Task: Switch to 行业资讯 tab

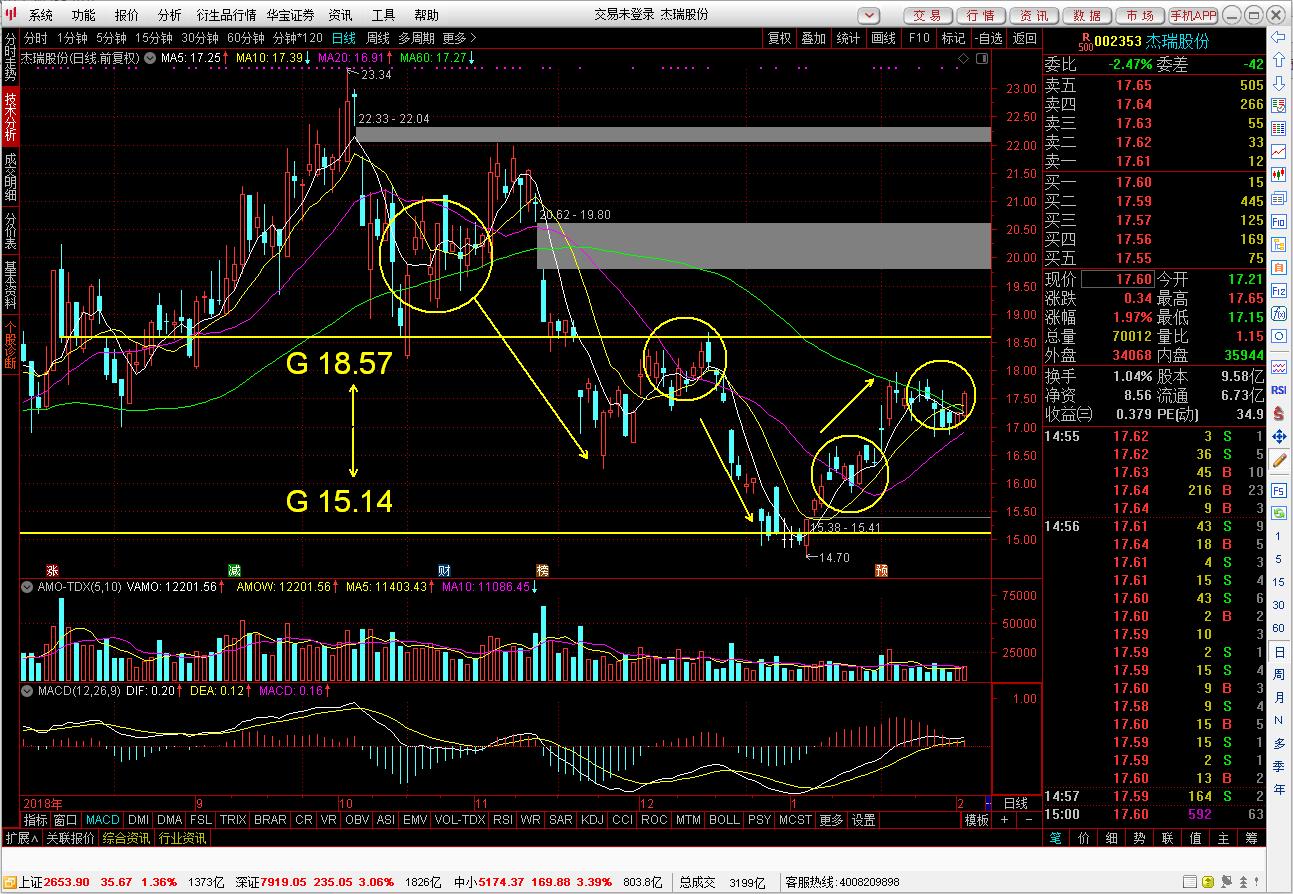Action: pyautogui.click(x=183, y=838)
